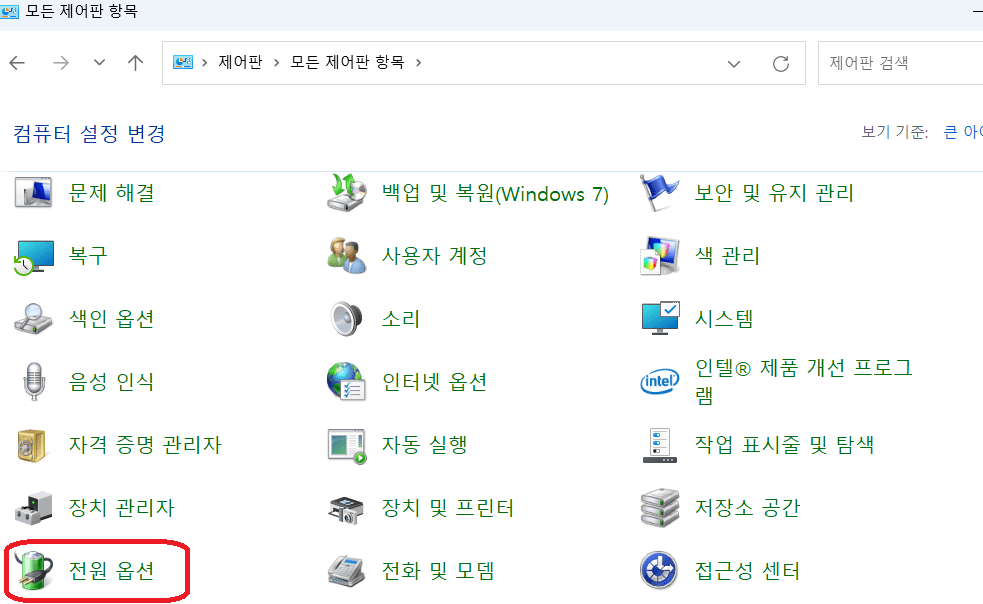Open the 문제 해결 troubleshooting icon
This screenshot has height=604, width=983.
(33, 193)
